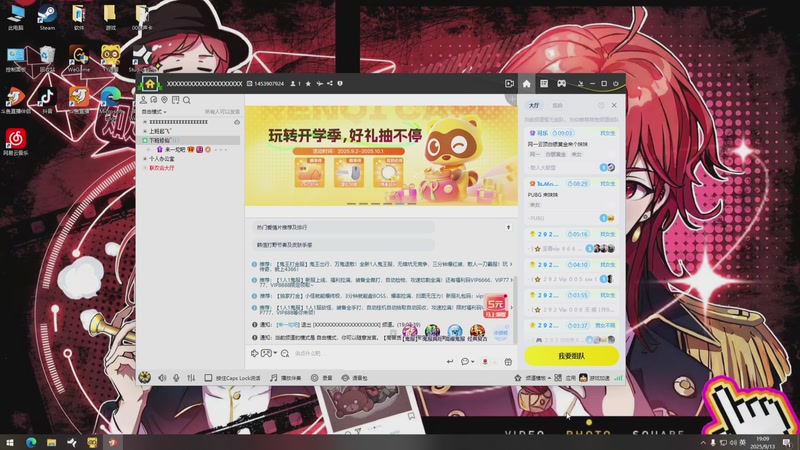Open the team card timed 05:16
Viewport: 800px width, 450px height.
(x=571, y=241)
